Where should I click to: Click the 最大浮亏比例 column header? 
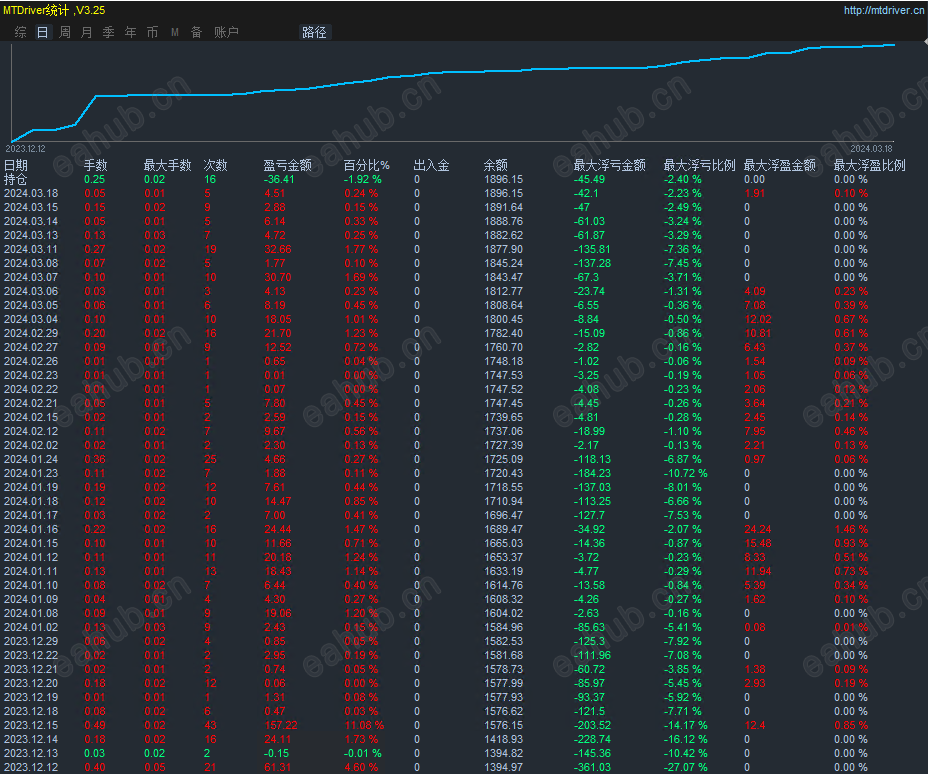(x=700, y=165)
